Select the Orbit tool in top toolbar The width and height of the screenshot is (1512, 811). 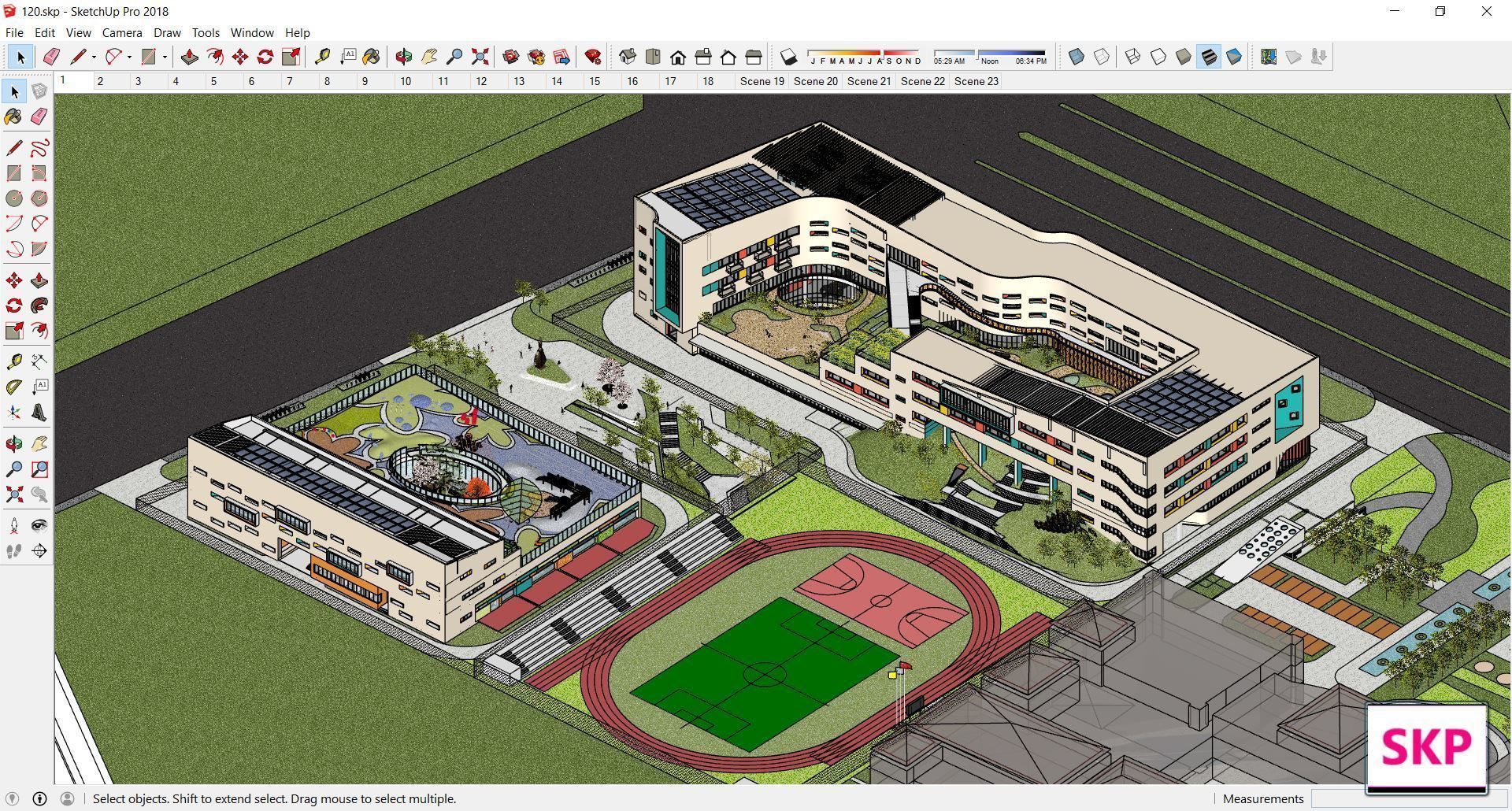(x=404, y=57)
